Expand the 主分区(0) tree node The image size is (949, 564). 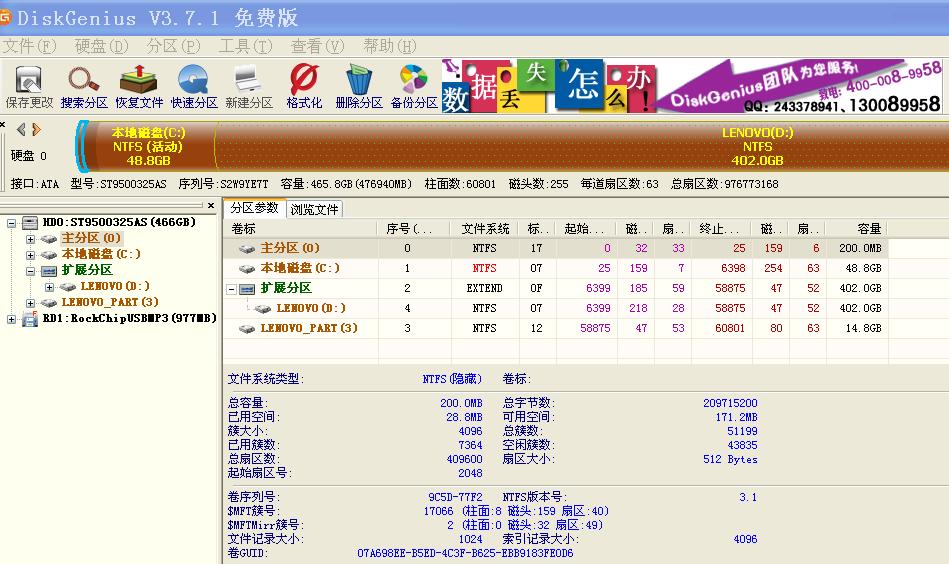tap(30, 239)
